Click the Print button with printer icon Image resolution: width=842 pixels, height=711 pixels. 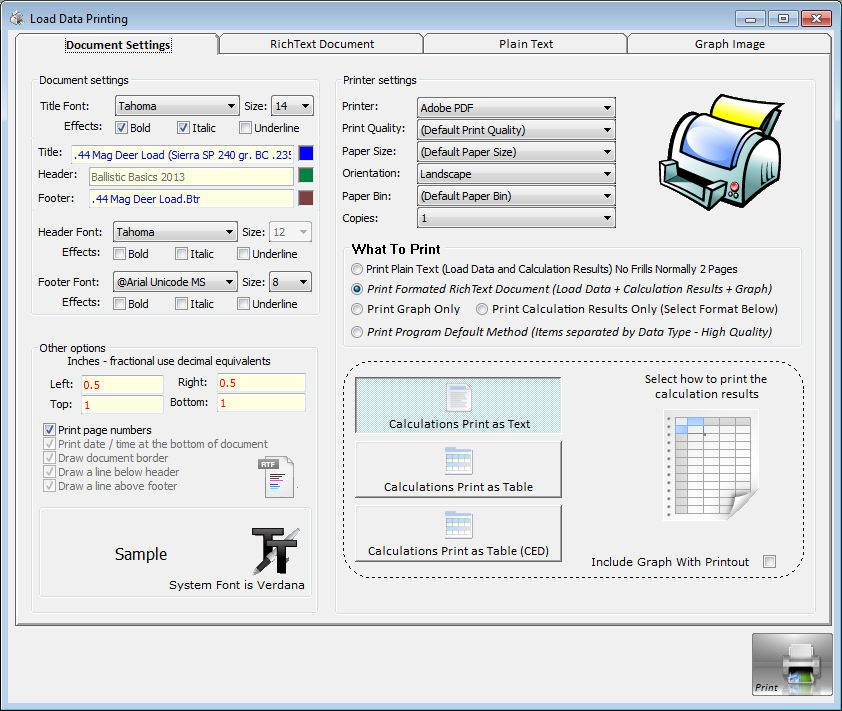pyautogui.click(x=792, y=665)
